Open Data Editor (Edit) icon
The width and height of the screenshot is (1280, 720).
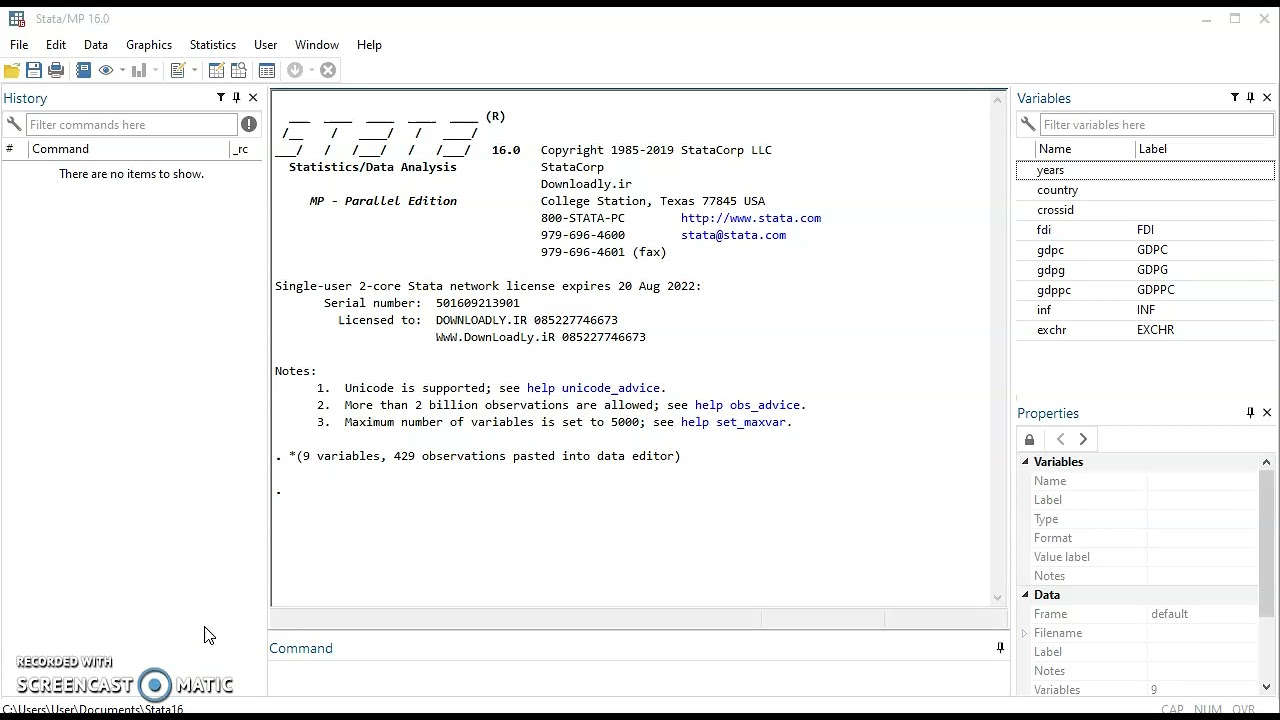click(216, 70)
